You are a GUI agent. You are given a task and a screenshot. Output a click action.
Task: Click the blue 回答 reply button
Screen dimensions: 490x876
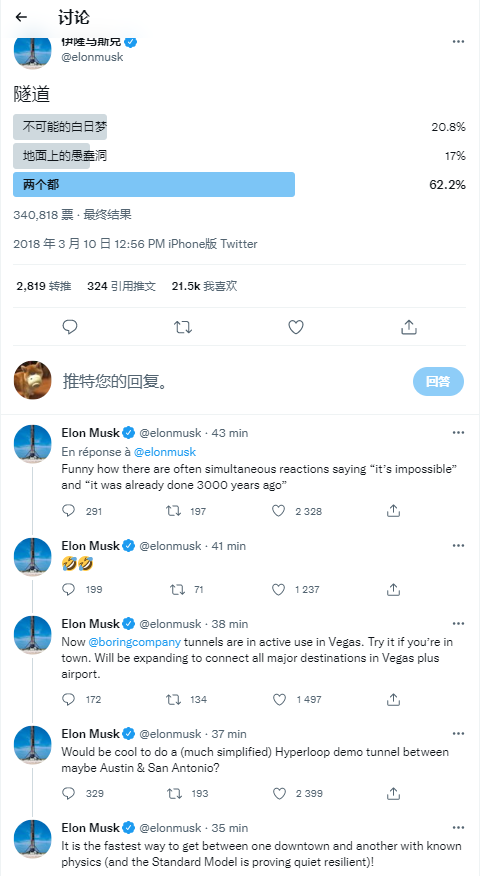point(438,381)
